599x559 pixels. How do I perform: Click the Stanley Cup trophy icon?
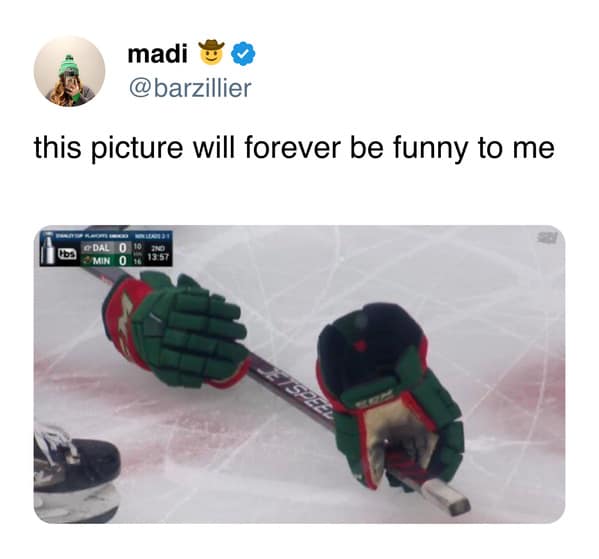[x=49, y=249]
